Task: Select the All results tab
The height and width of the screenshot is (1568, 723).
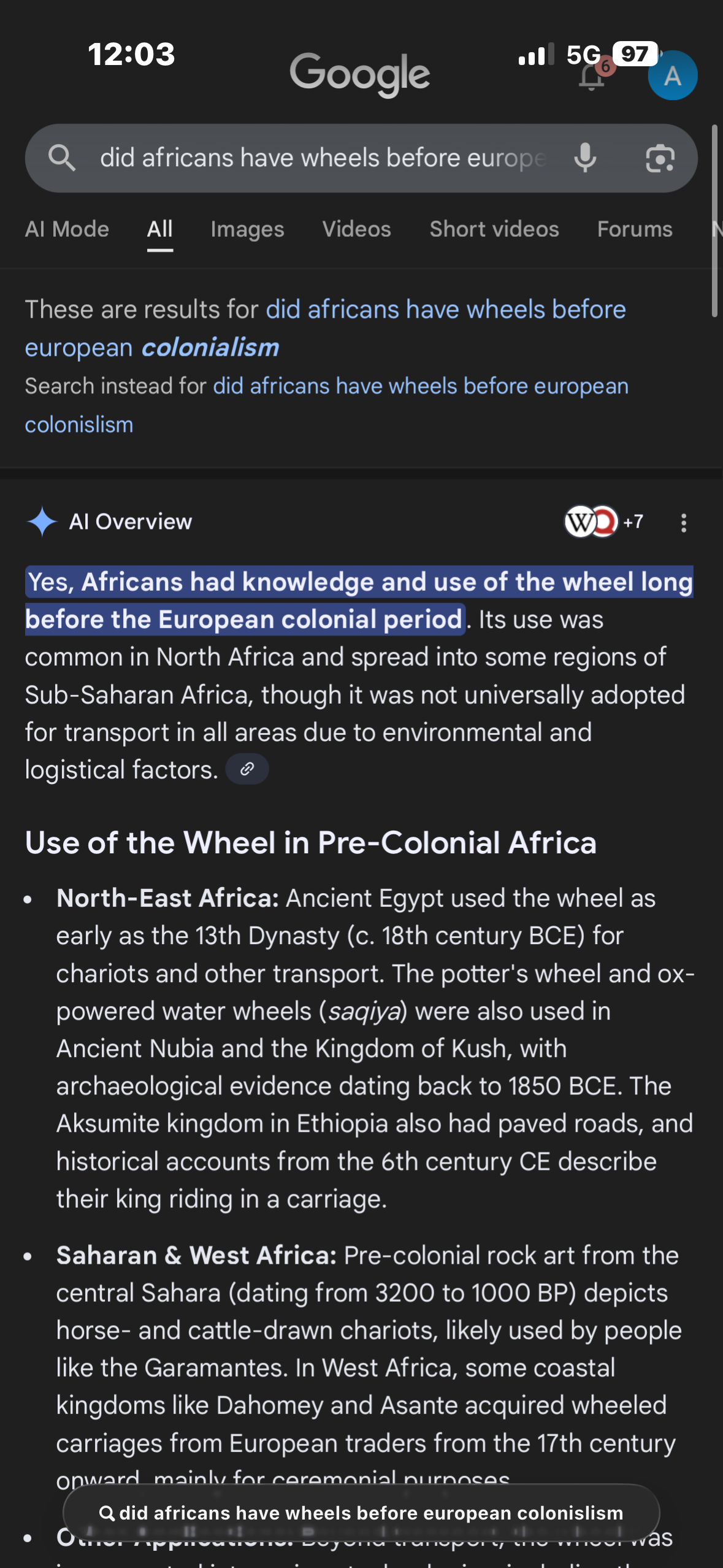Action: point(159,229)
